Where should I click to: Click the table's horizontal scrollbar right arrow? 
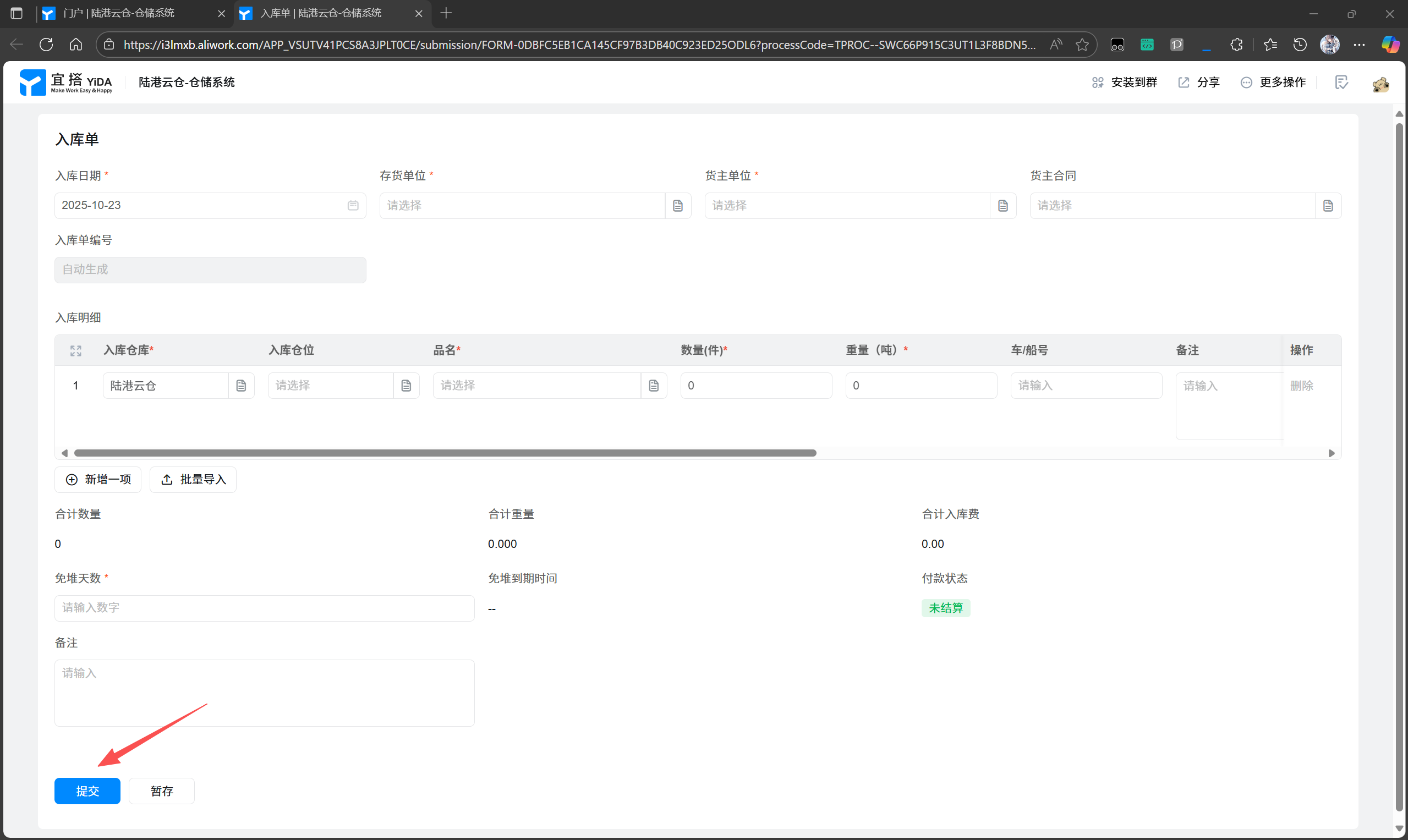[x=1332, y=453]
